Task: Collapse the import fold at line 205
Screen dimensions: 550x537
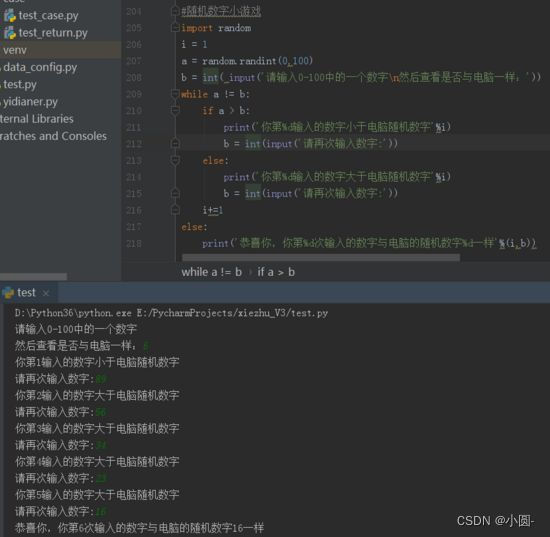Action: [175, 28]
